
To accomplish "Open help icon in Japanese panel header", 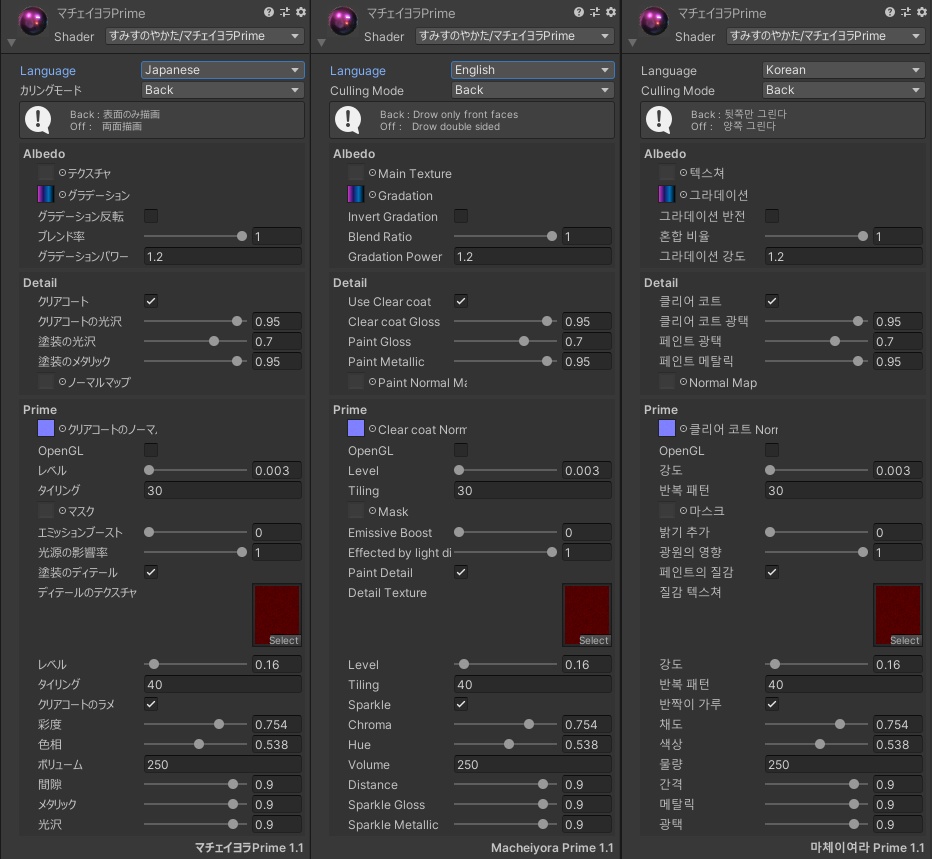I will 269,12.
